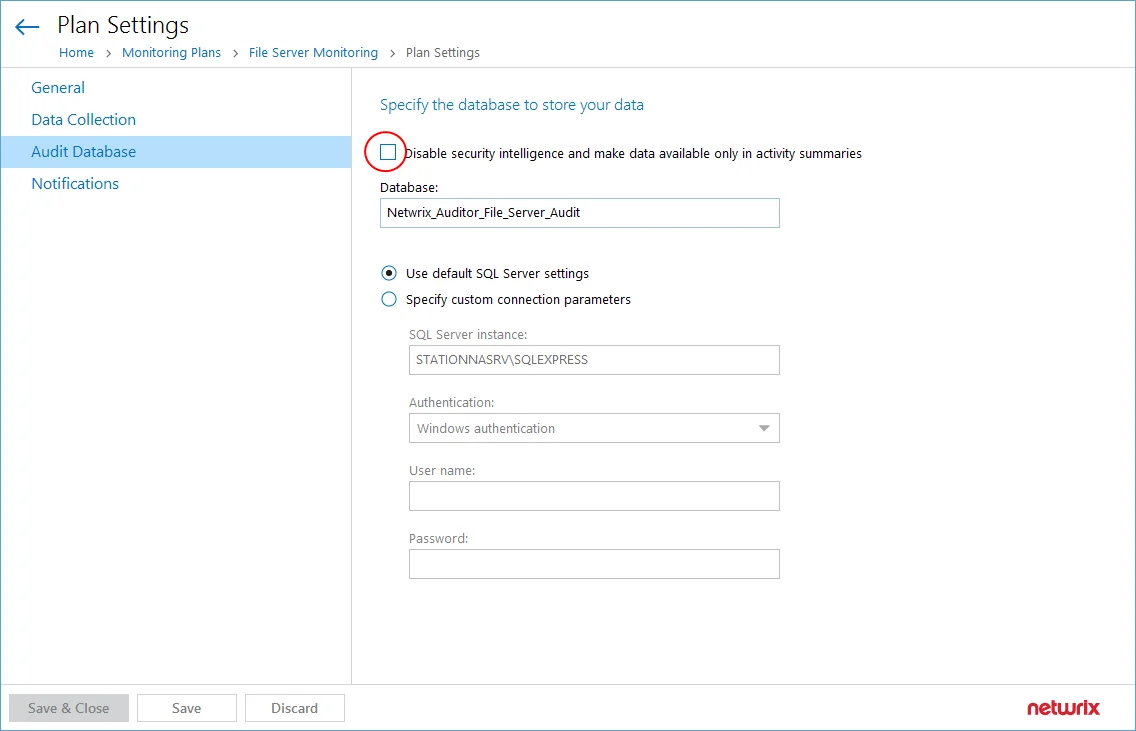
Task: Click the Netwrix logo
Action: (1063, 708)
